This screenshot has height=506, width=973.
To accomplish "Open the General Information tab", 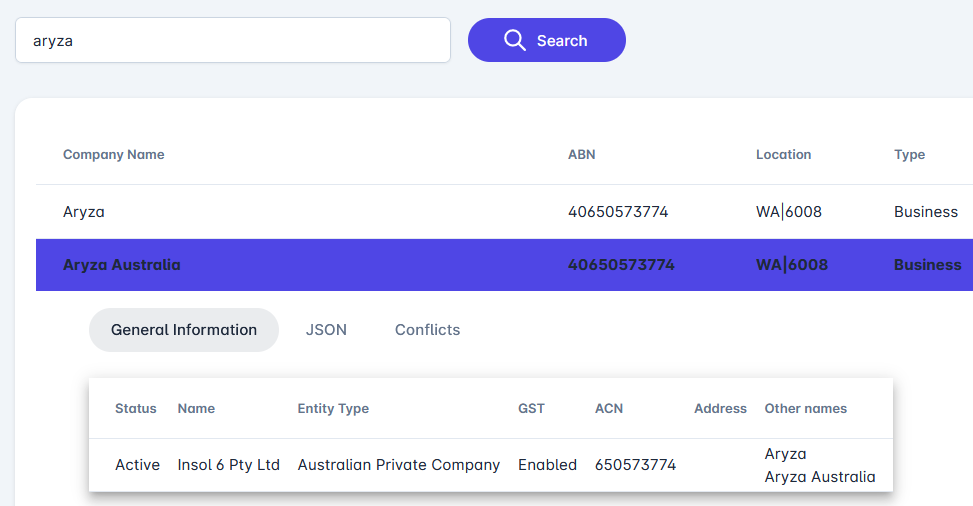I will tap(184, 330).
